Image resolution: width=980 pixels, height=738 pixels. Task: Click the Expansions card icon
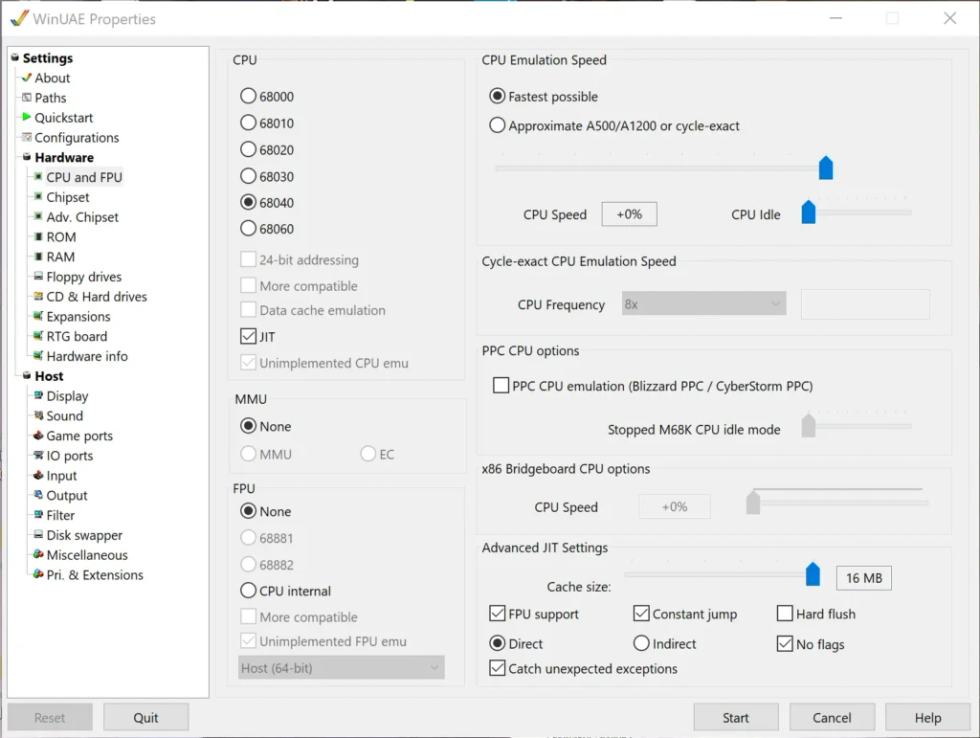click(38, 316)
